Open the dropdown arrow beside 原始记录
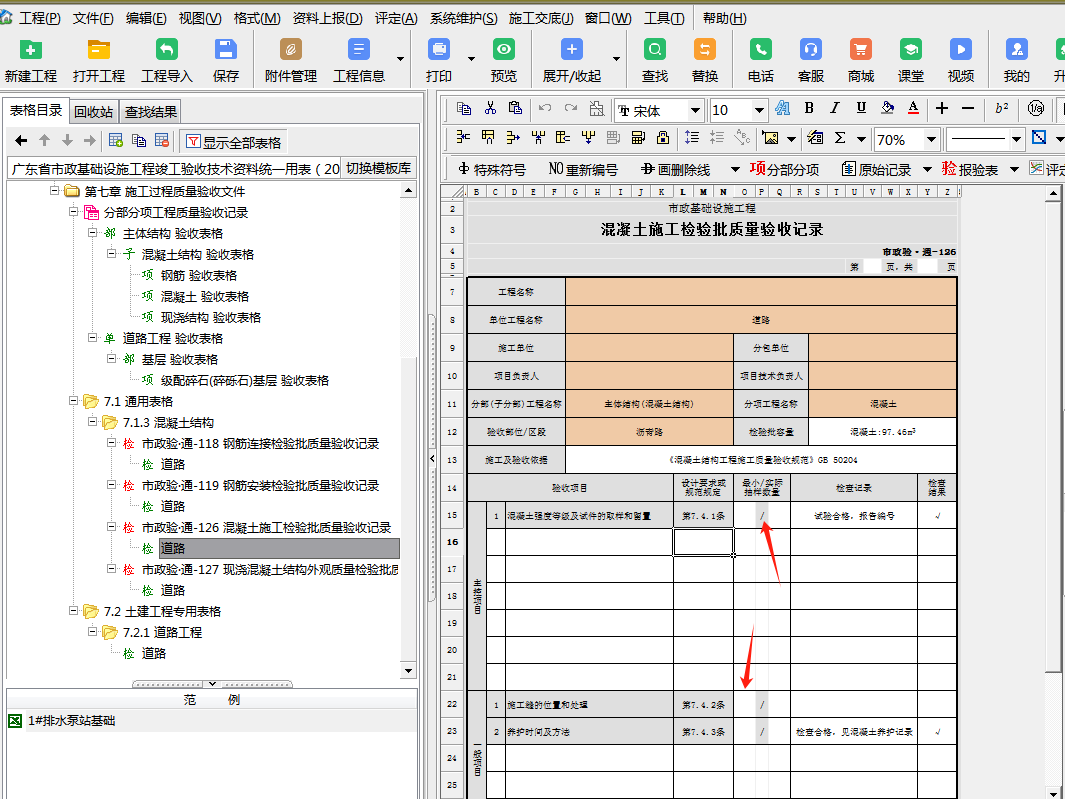The height and width of the screenshot is (799, 1065). (927, 169)
